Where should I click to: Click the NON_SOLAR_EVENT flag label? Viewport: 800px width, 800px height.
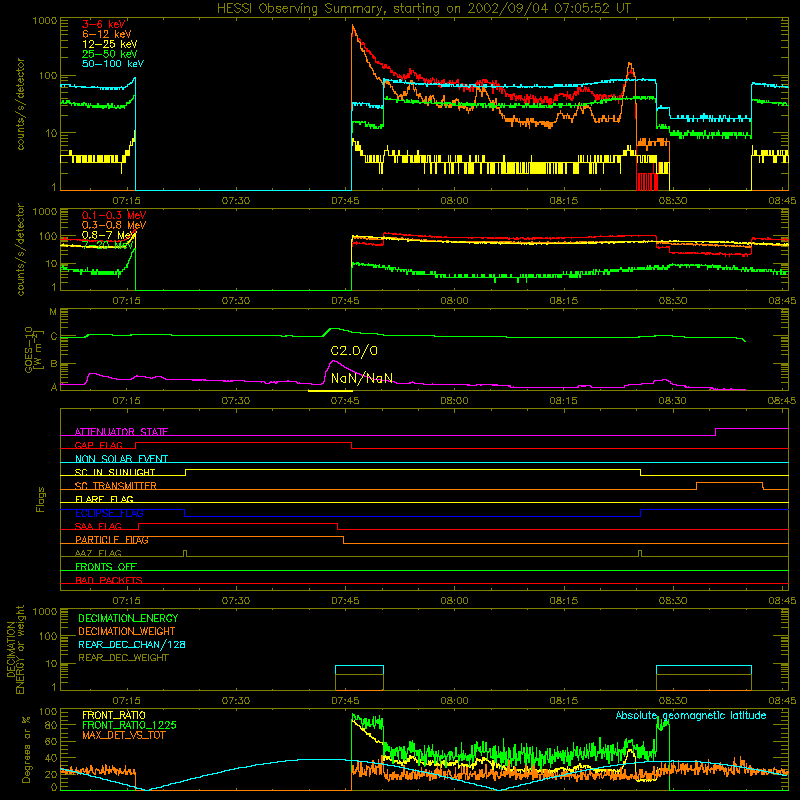pos(121,459)
